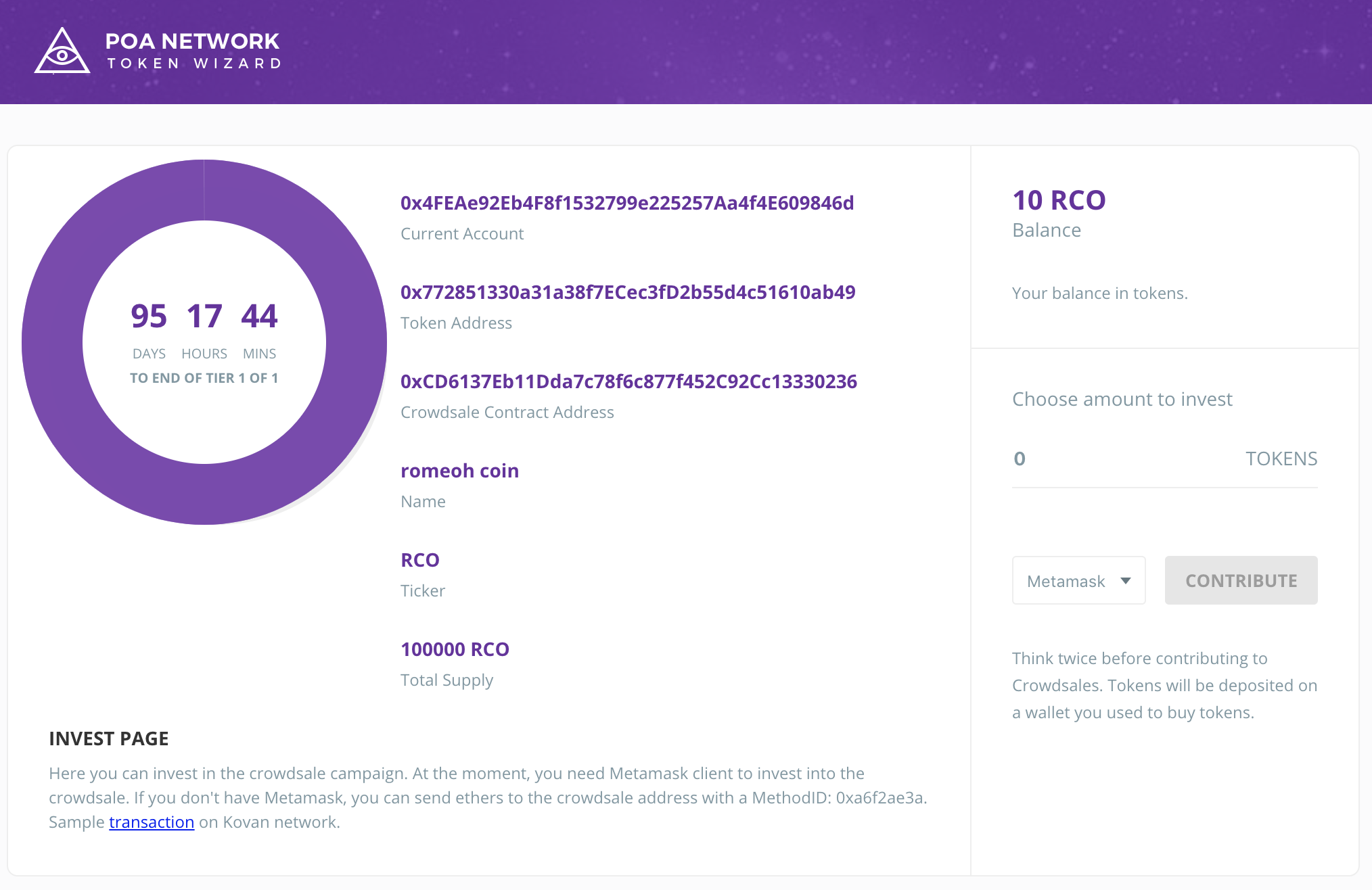Click the dropdown arrow beside Metamask

[1126, 581]
